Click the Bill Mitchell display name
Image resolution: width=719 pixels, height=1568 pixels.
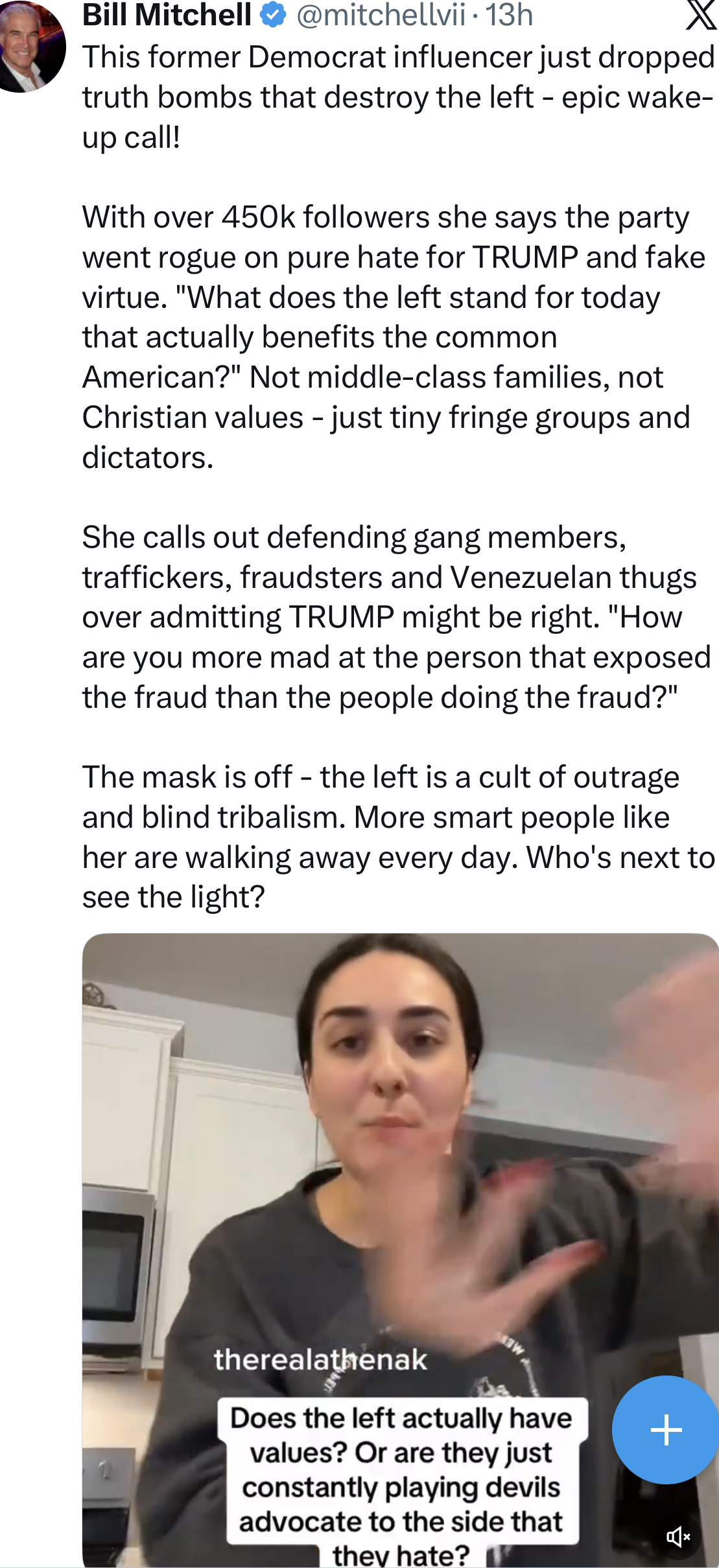pyautogui.click(x=167, y=15)
